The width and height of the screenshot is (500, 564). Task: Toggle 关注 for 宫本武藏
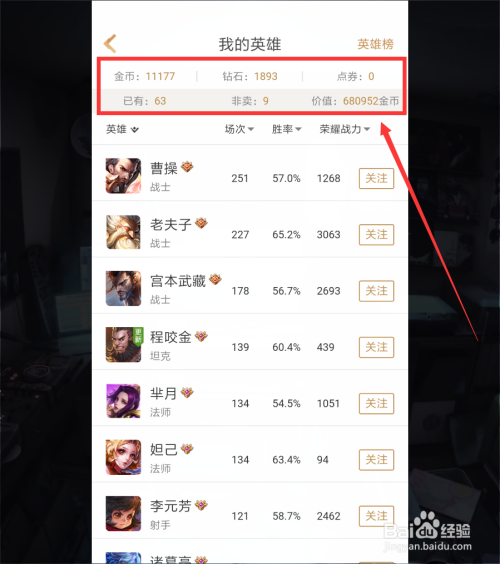click(376, 291)
